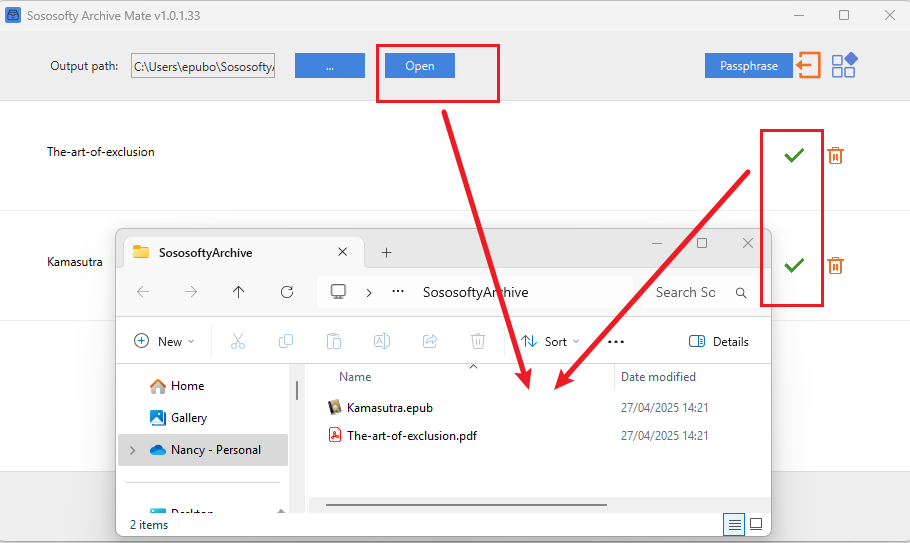
Task: Toggle the Details pane
Action: (719, 341)
